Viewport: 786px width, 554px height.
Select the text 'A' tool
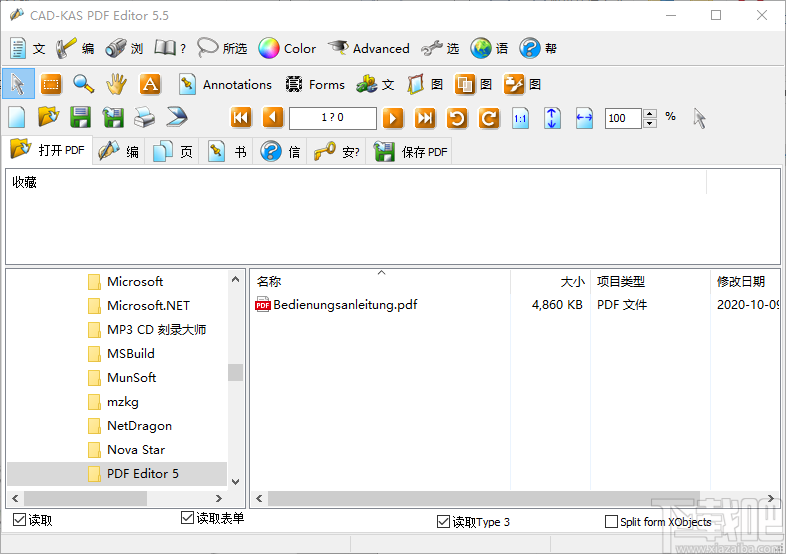(150, 84)
